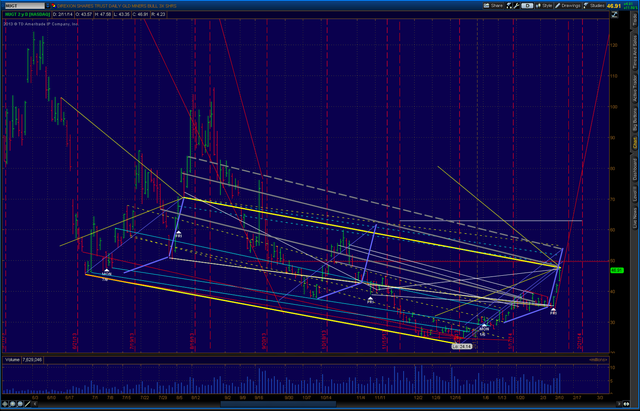Click the expiration marker icon near 7/8

click(x=106, y=273)
